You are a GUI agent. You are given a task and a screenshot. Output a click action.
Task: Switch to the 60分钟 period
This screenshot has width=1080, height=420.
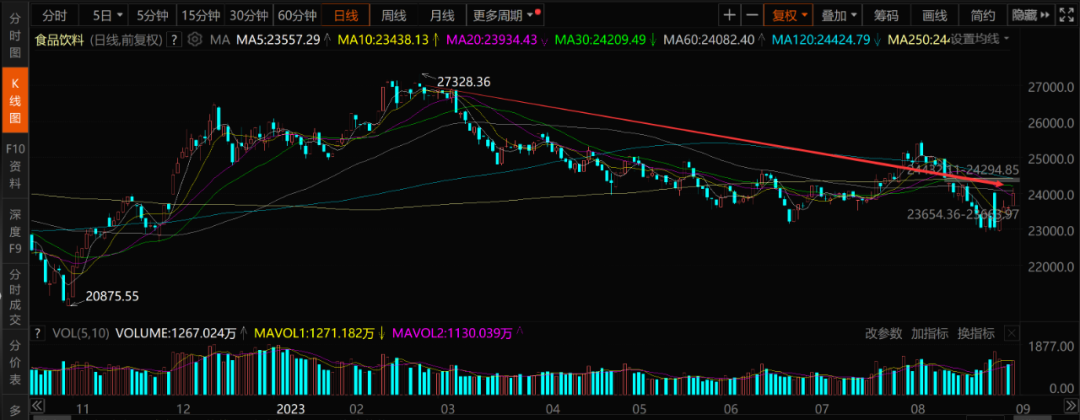point(298,15)
